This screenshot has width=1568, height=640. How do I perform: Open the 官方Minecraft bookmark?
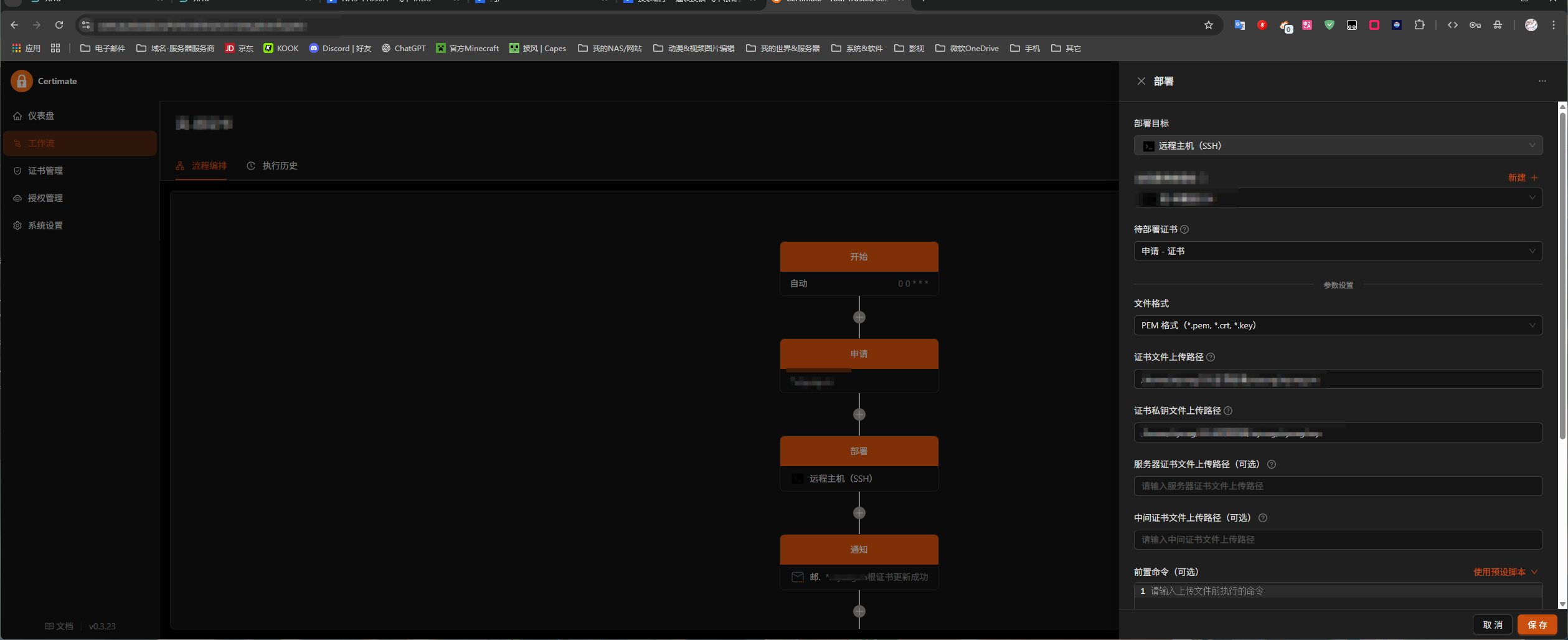pyautogui.click(x=468, y=48)
